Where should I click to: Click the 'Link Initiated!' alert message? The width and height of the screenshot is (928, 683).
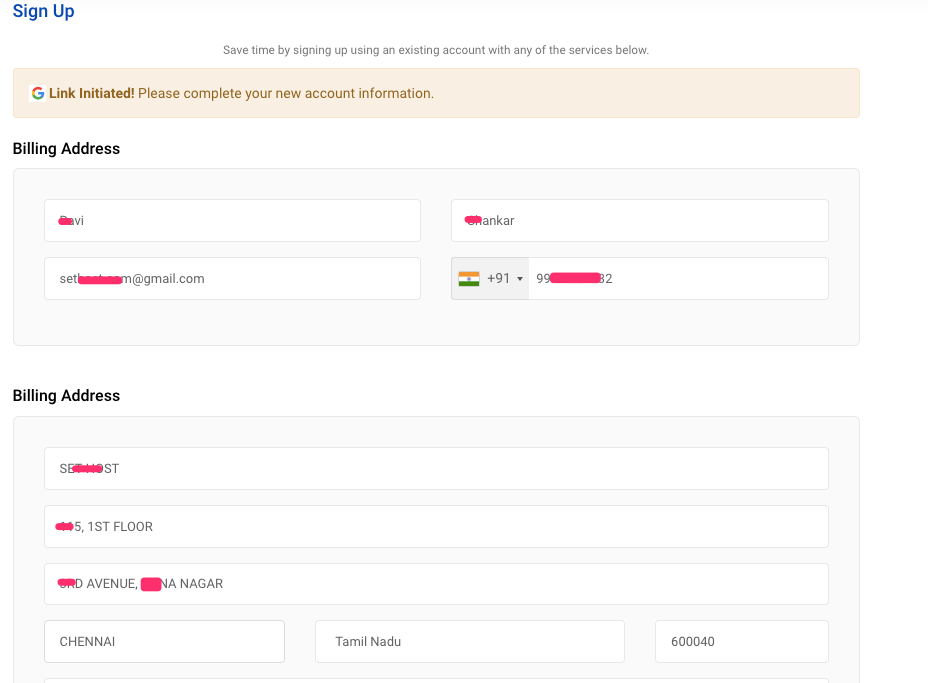pos(241,93)
